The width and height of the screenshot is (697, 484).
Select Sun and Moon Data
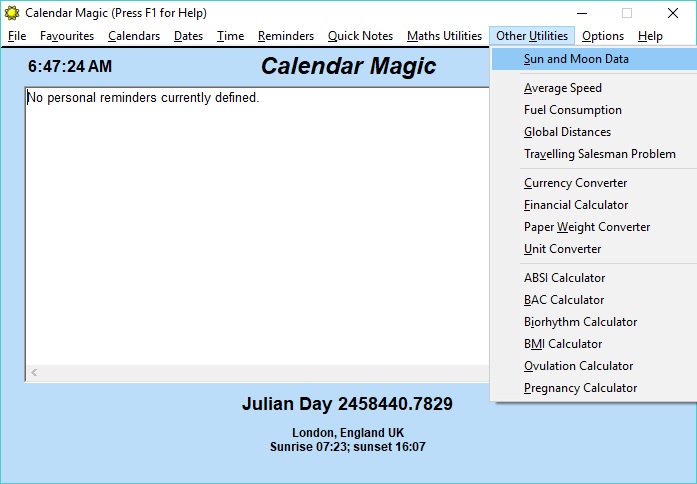(x=594, y=59)
